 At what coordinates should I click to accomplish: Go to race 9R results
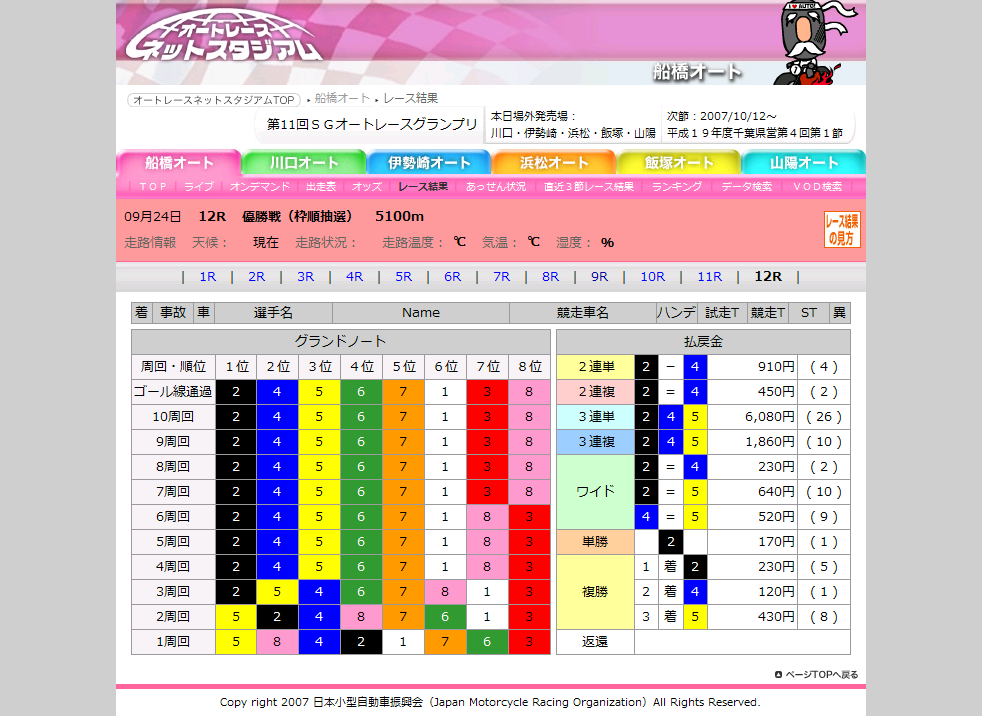coord(599,277)
